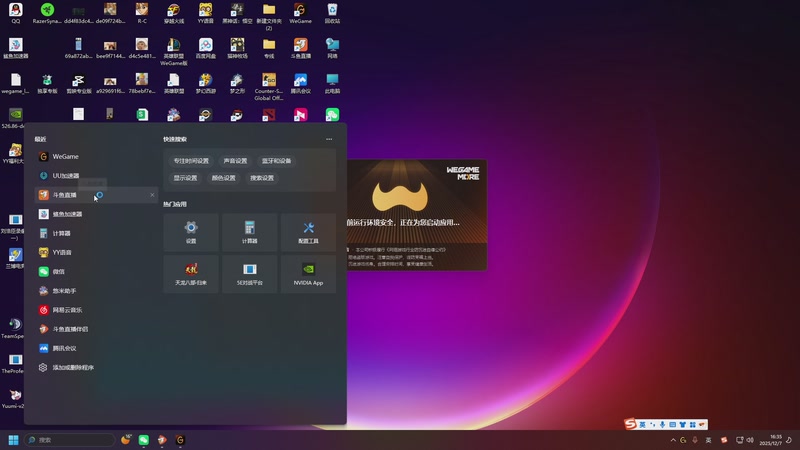Click the taskbar search box
Screen dimensions: 800x450
[69, 440]
